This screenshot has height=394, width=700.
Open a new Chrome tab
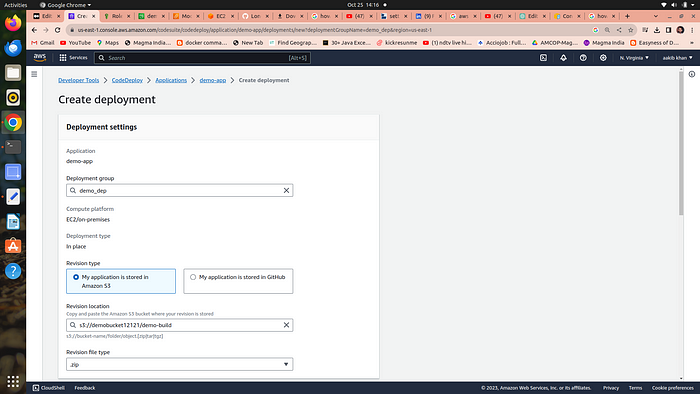point(627,16)
